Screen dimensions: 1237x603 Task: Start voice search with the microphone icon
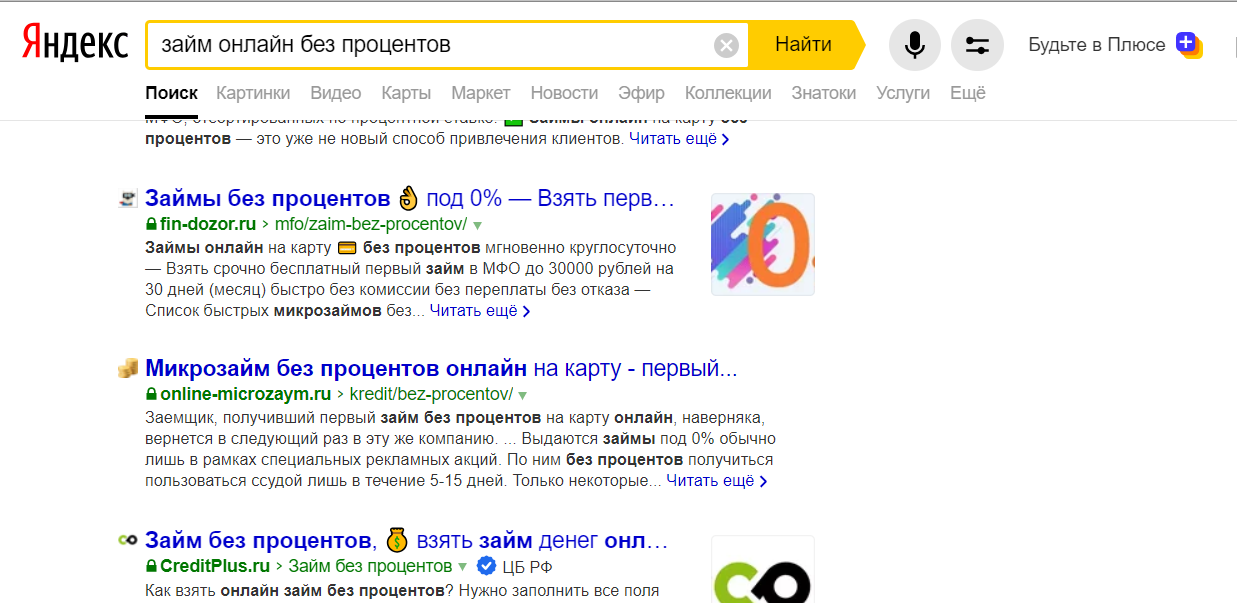(914, 45)
